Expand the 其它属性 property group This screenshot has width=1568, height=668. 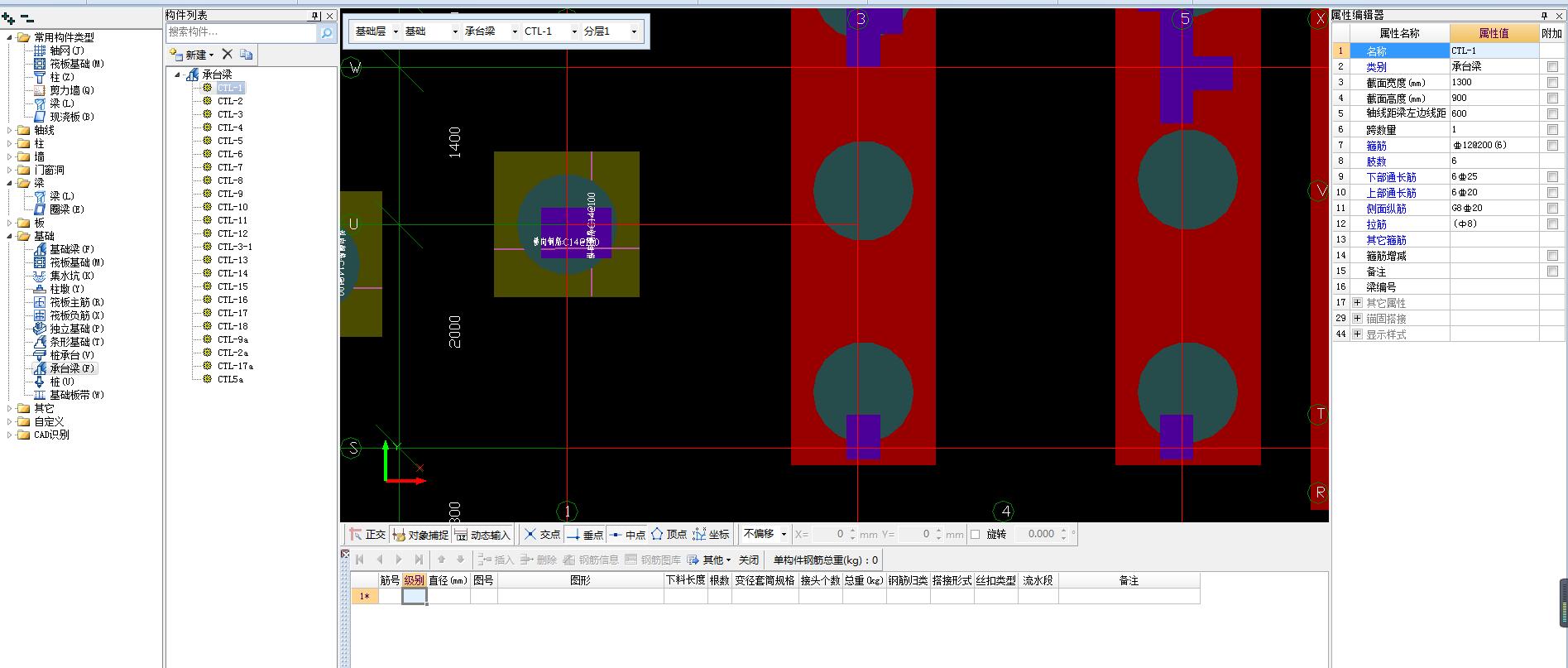coord(1357,303)
